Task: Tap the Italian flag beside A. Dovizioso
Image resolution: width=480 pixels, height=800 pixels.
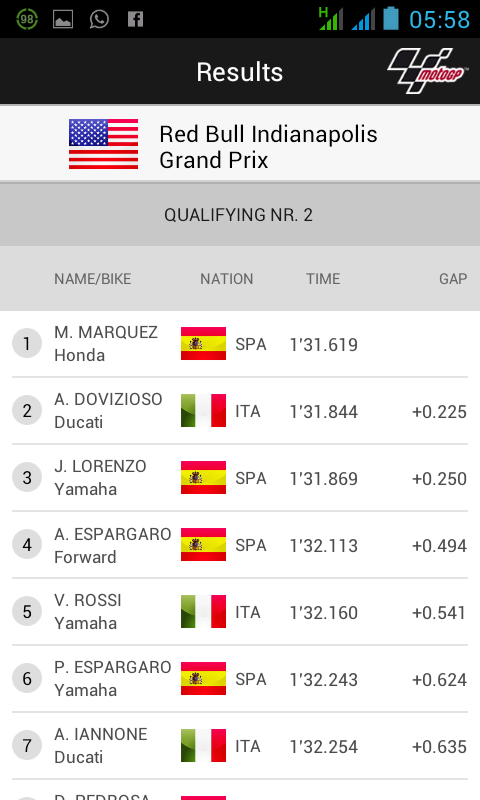Action: [x=203, y=410]
